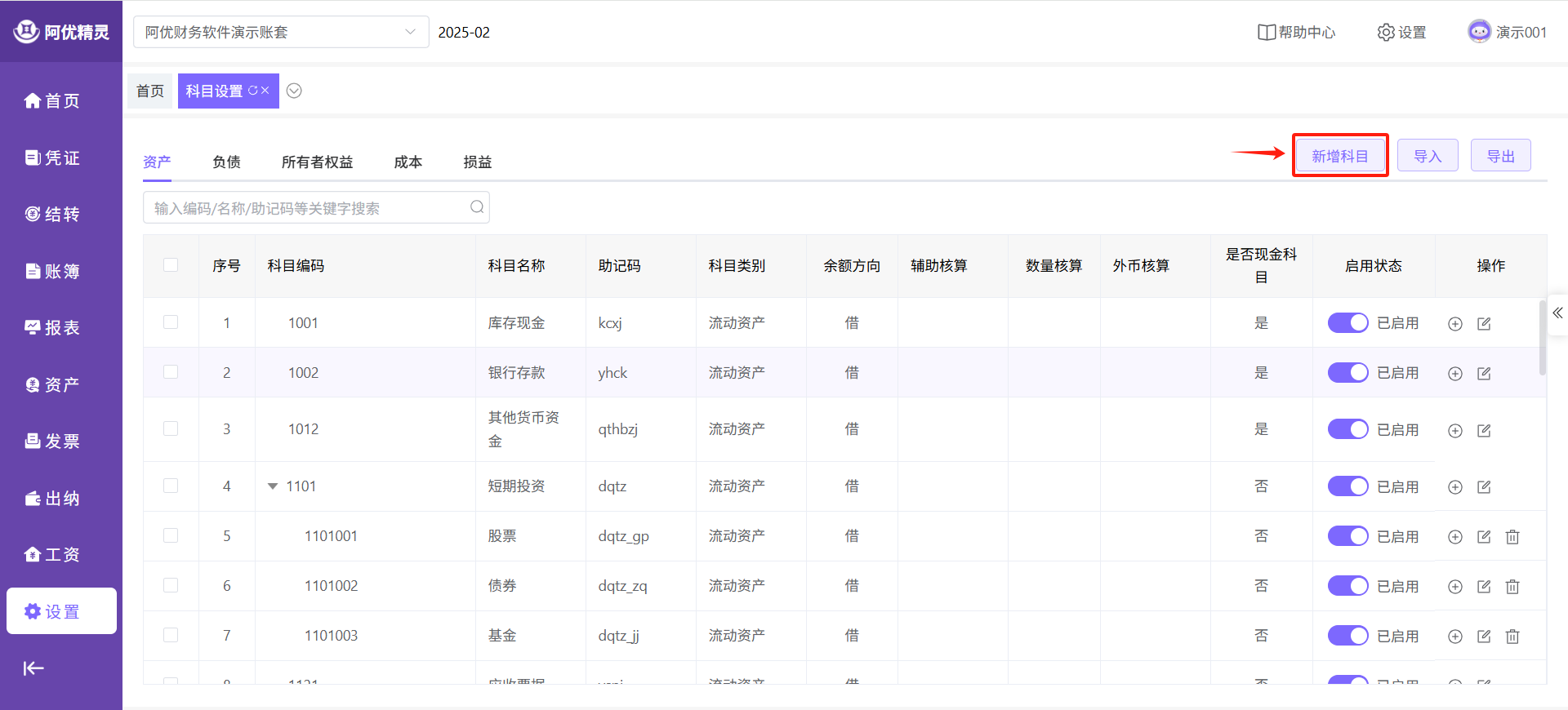
Task: Tick the select-all checkbox in table header
Action: click(x=171, y=265)
